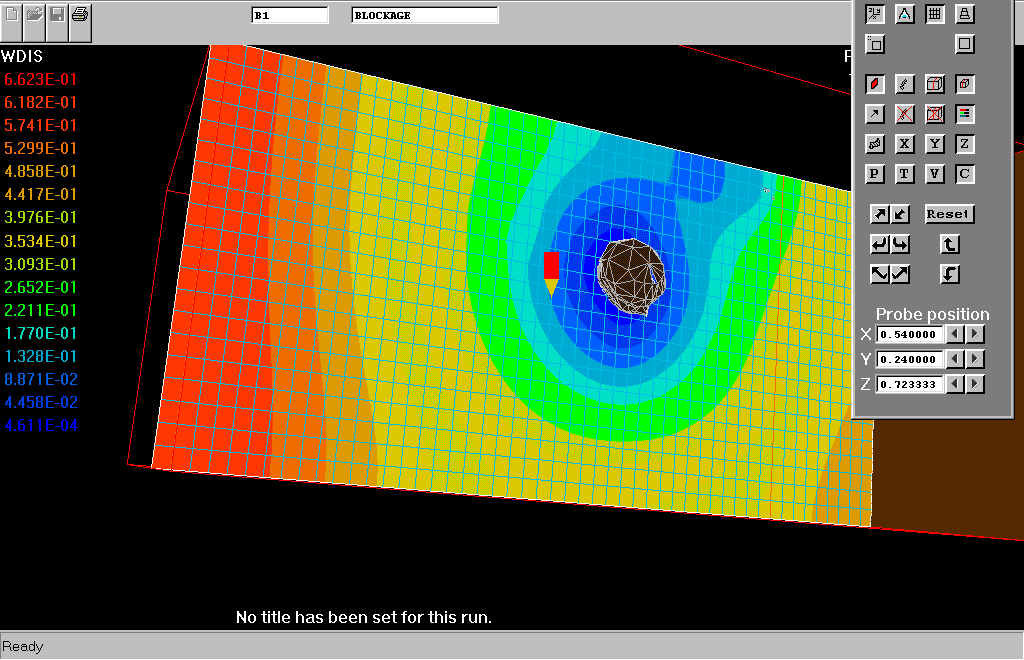The width and height of the screenshot is (1024, 660).
Task: Toggle the red contour plane icon
Action: (x=875, y=84)
